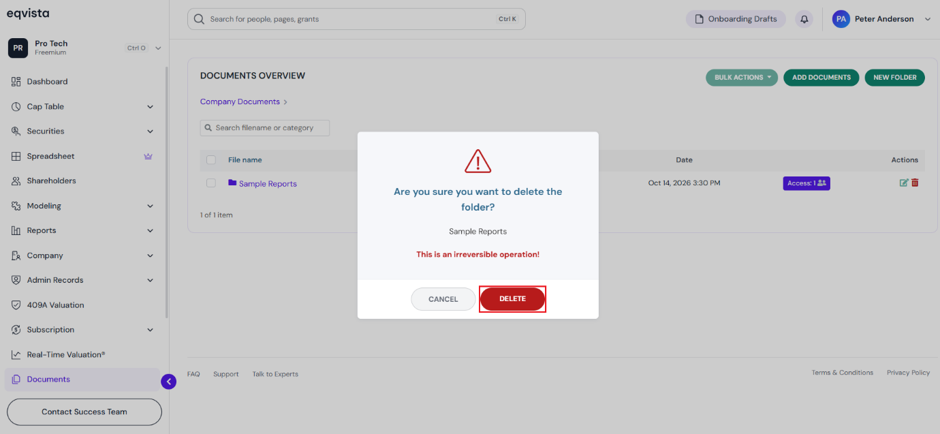The height and width of the screenshot is (434, 940).
Task: Click the eqvista logo
Action: (28, 13)
